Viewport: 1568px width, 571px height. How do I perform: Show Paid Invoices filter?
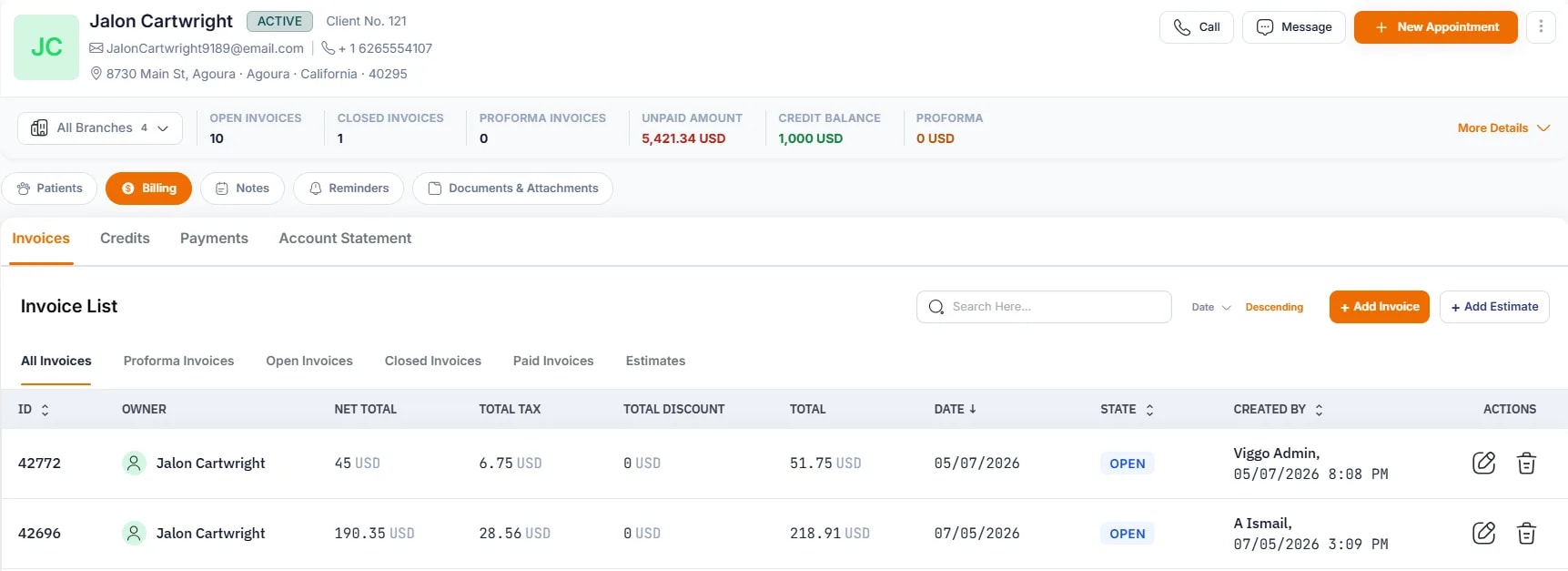553,362
